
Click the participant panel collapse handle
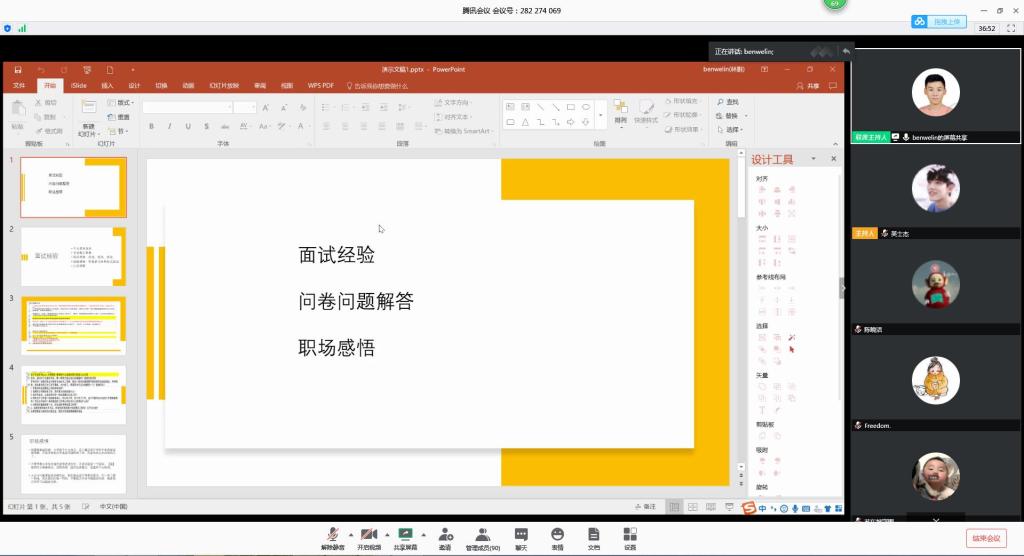tap(843, 288)
